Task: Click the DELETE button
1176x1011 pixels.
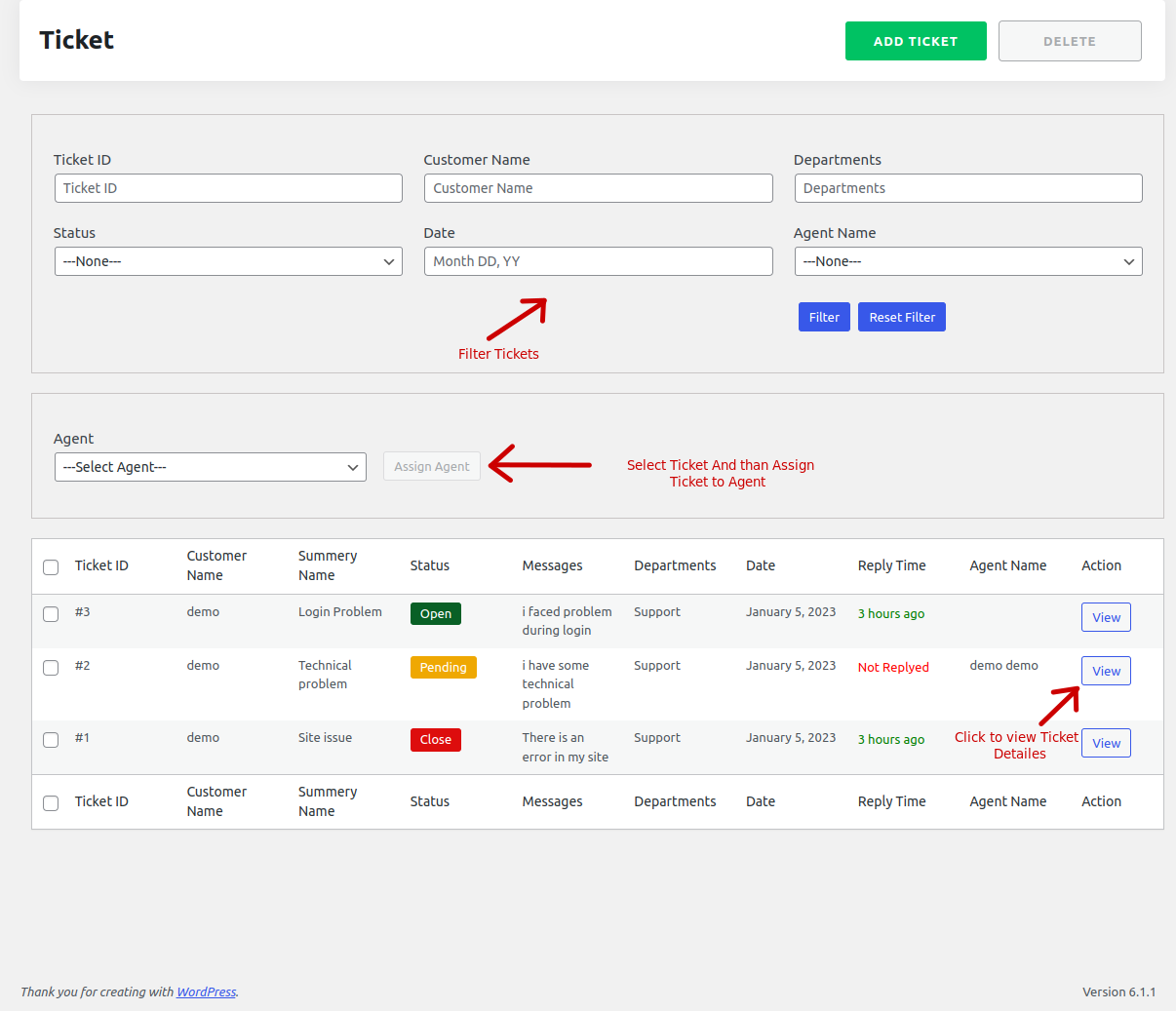Action: tap(1070, 41)
